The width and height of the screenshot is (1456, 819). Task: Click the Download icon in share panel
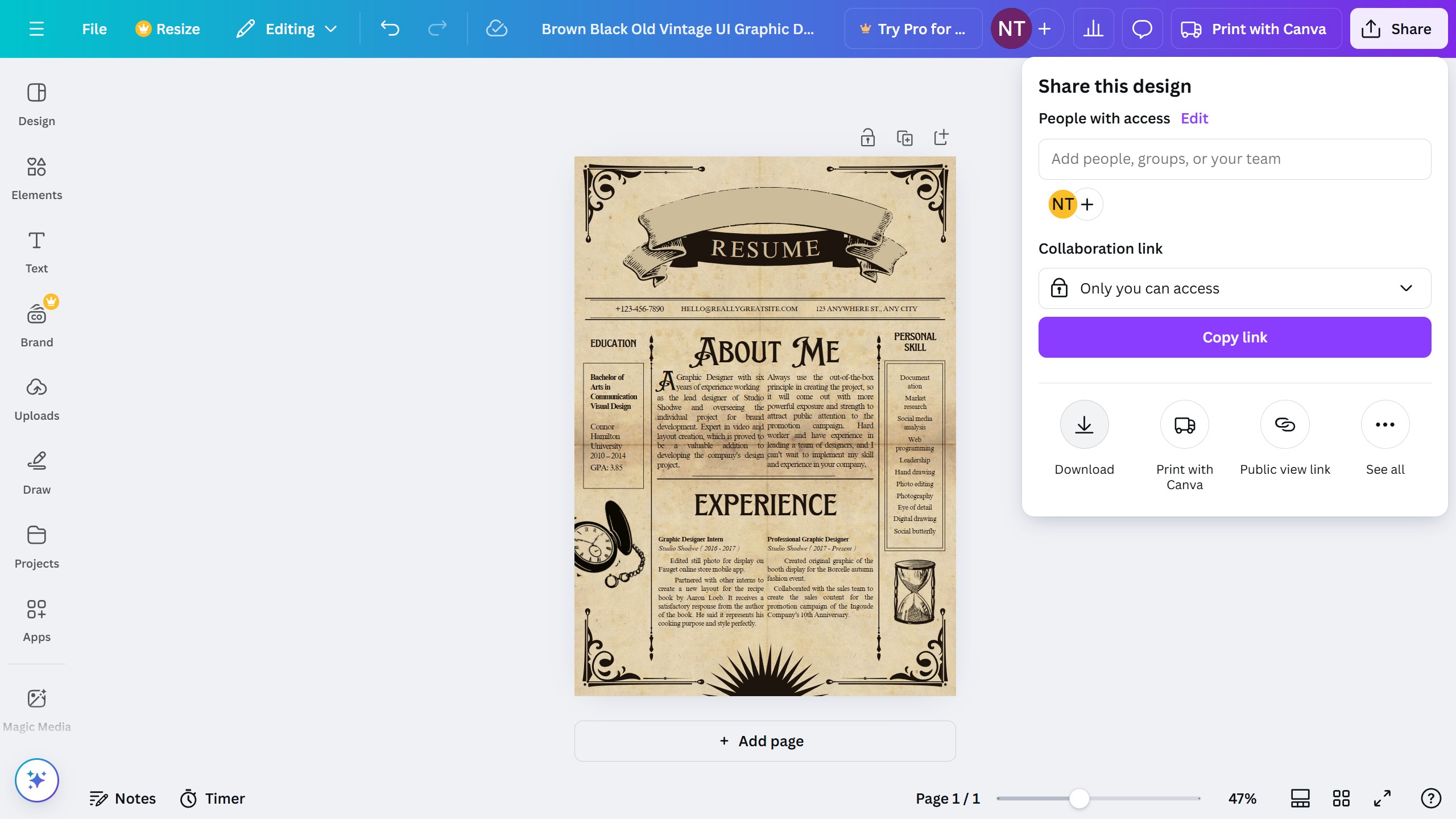tap(1084, 424)
